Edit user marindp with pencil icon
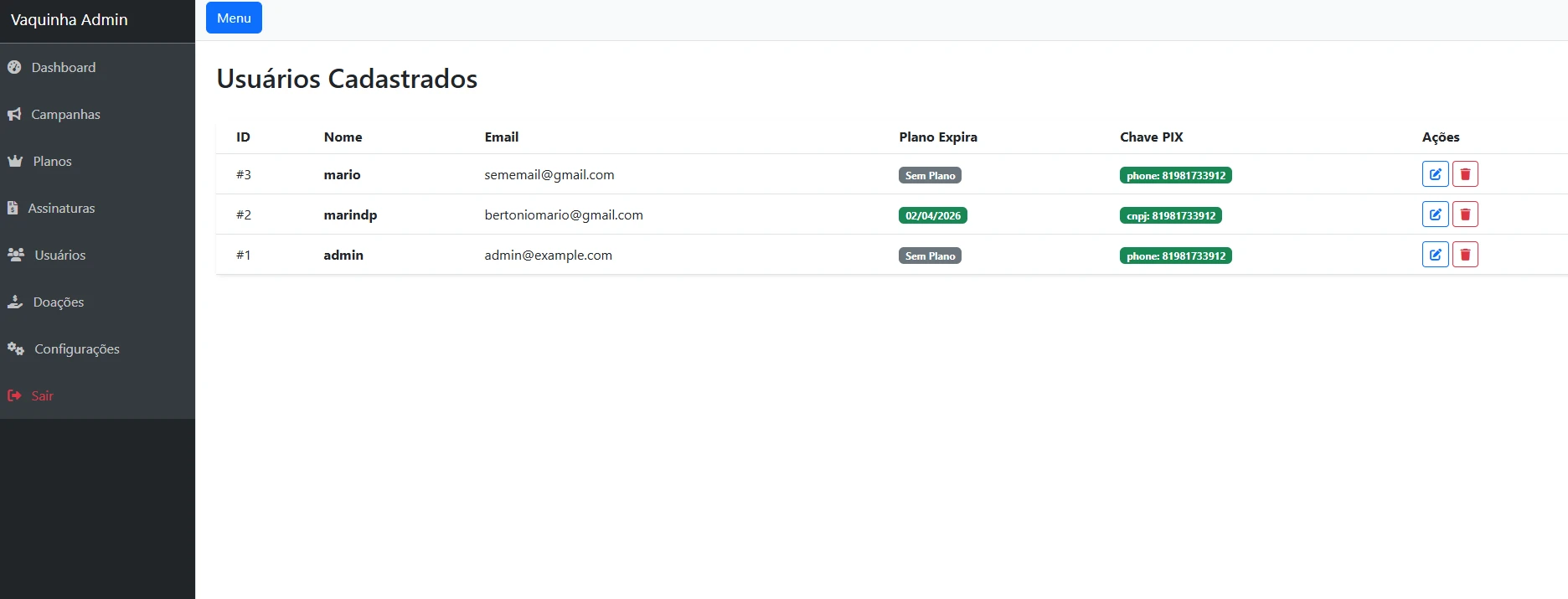The image size is (1568, 599). 1435,214
